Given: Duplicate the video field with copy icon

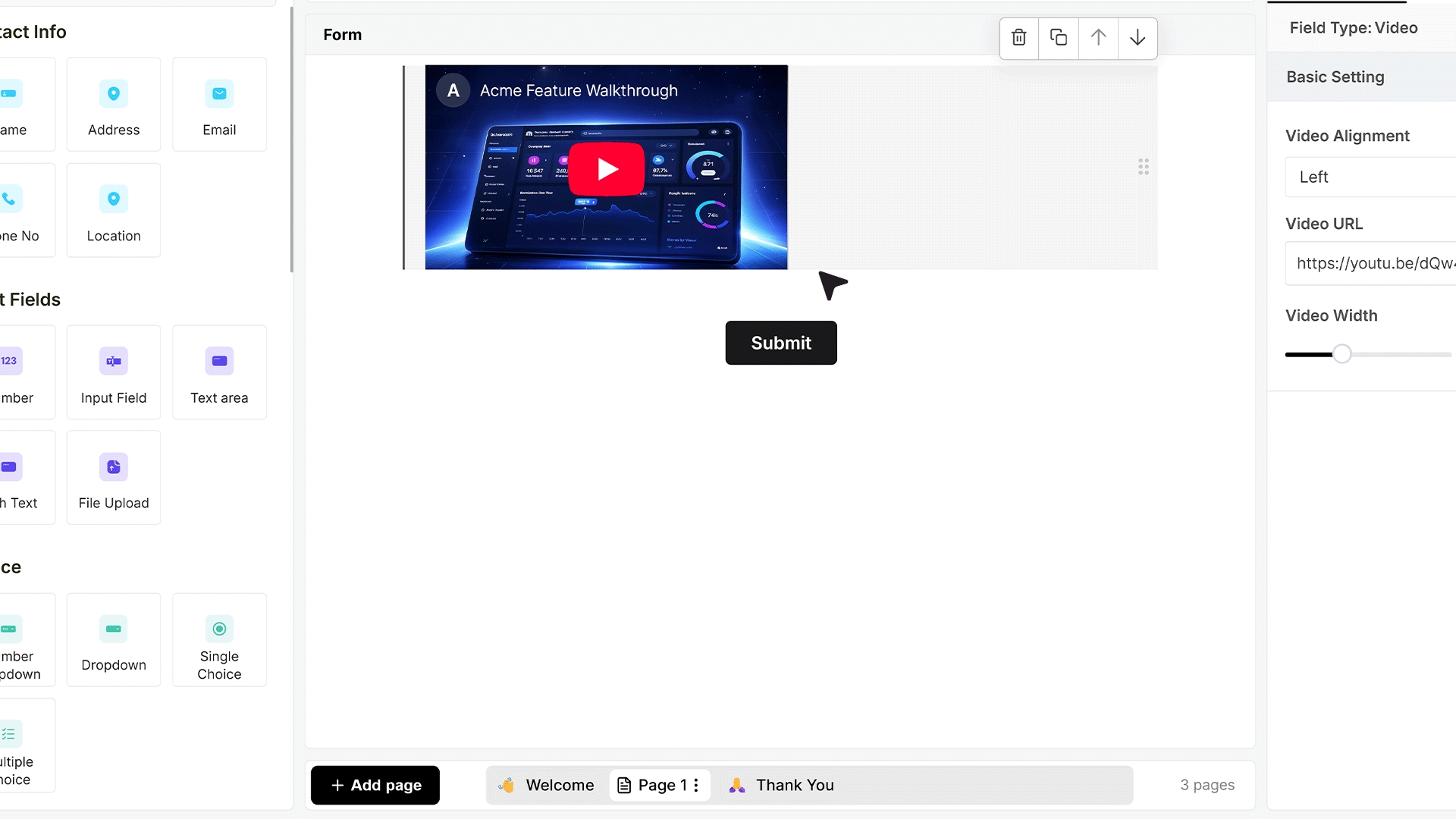Looking at the screenshot, I should (x=1059, y=37).
